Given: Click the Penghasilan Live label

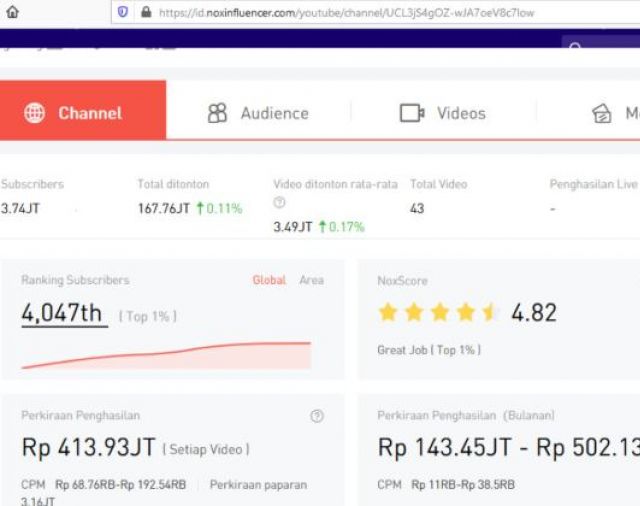Looking at the screenshot, I should 594,184.
